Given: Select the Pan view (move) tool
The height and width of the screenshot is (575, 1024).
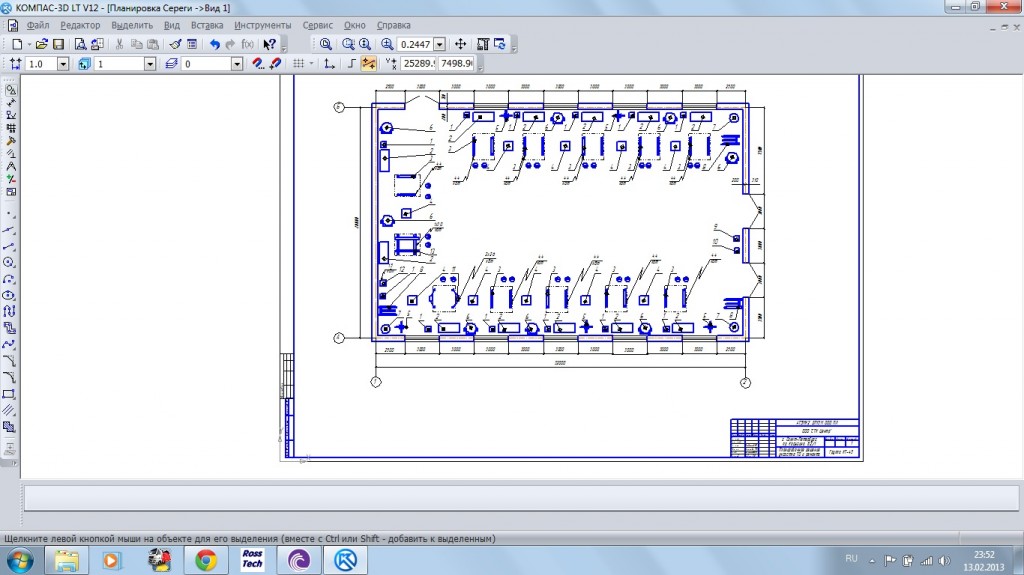Looking at the screenshot, I should point(460,44).
